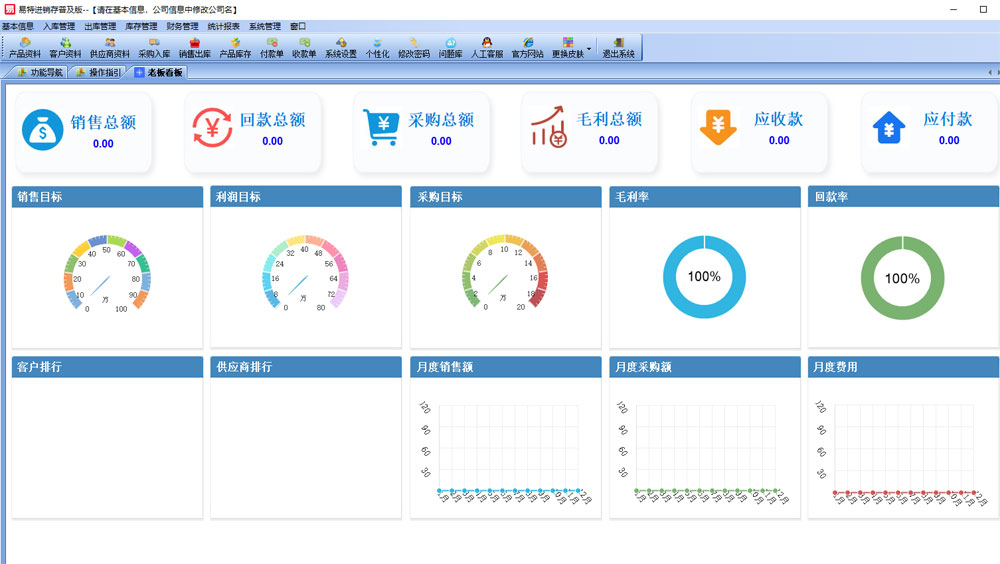Screen dimensions: 1000x564
Task: Click the 回款总额 value 0.00
Action: click(x=272, y=141)
